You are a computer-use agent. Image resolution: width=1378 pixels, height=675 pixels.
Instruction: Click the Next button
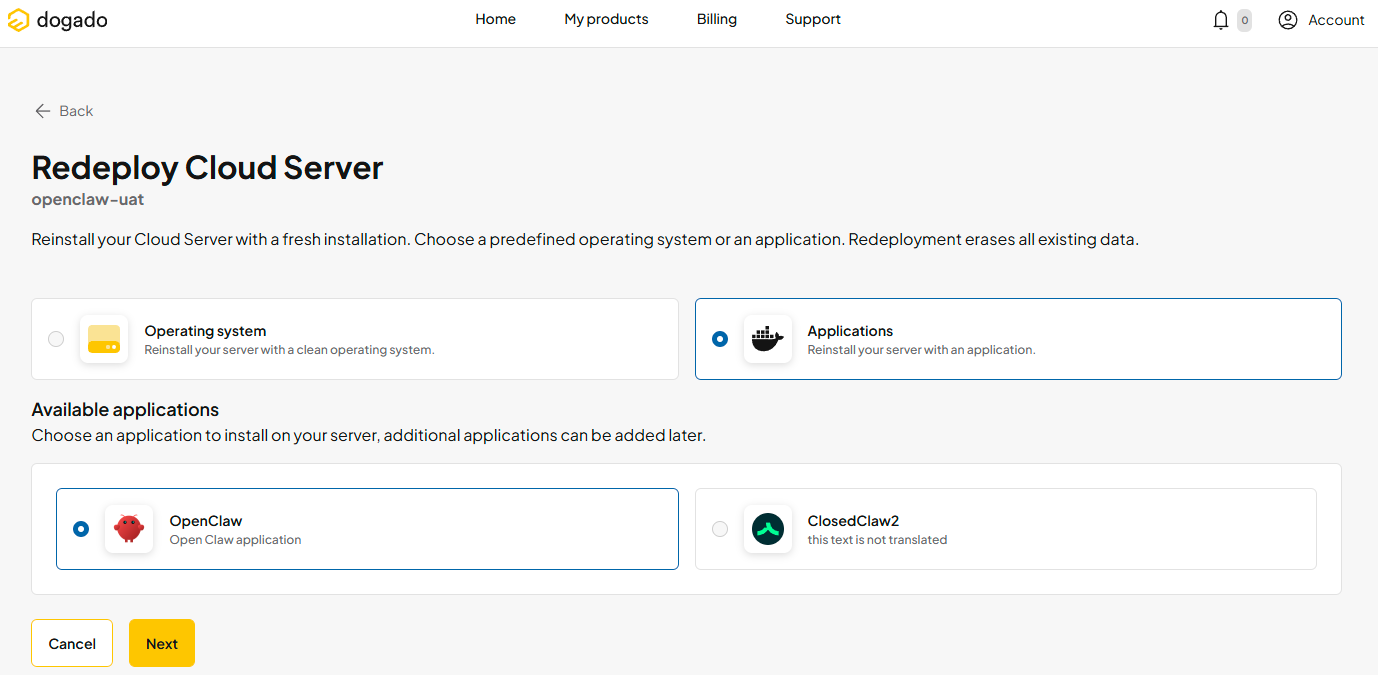coord(162,643)
